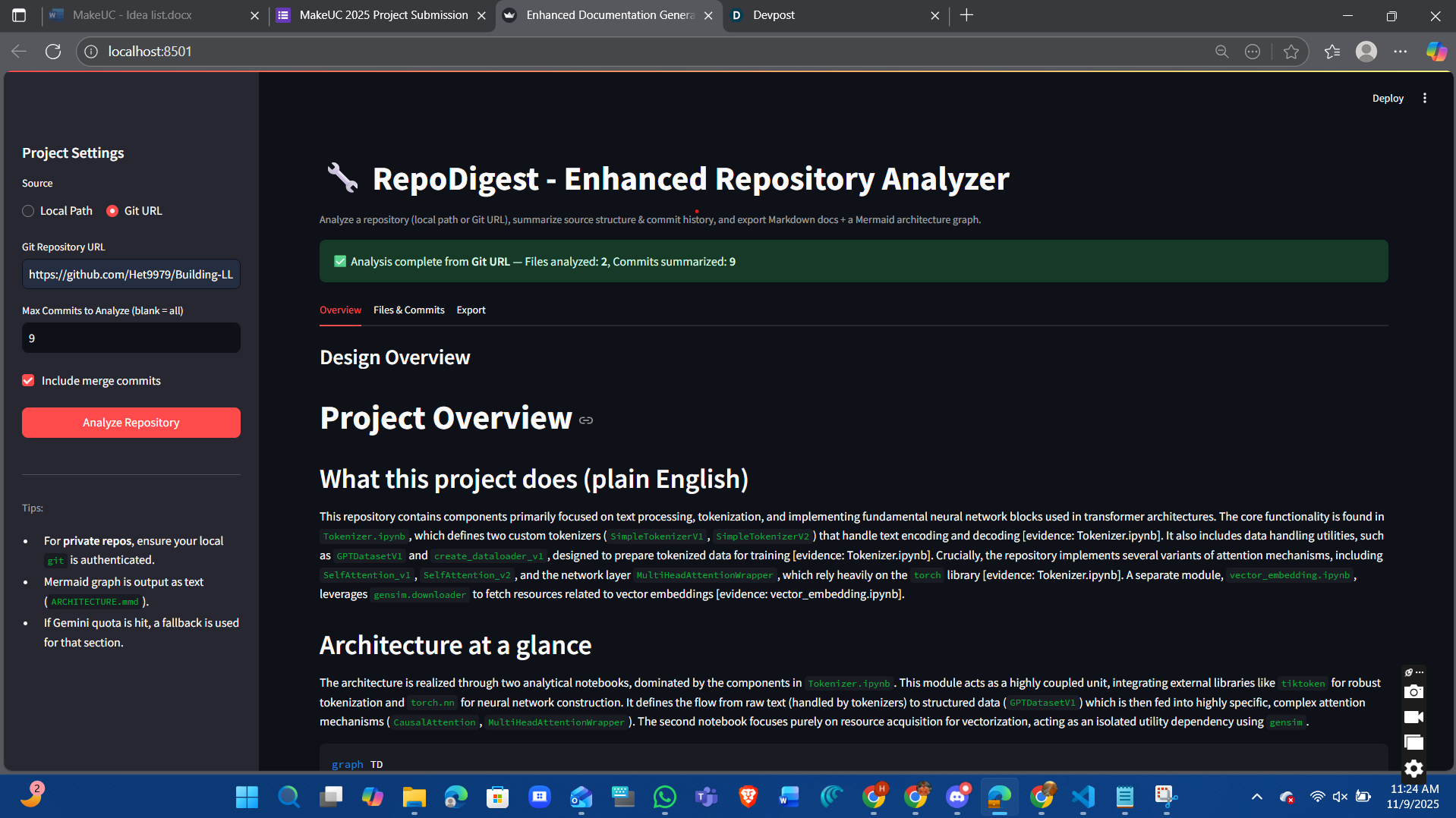Open Wi-Fi network settings in system tray

pos(1317,797)
